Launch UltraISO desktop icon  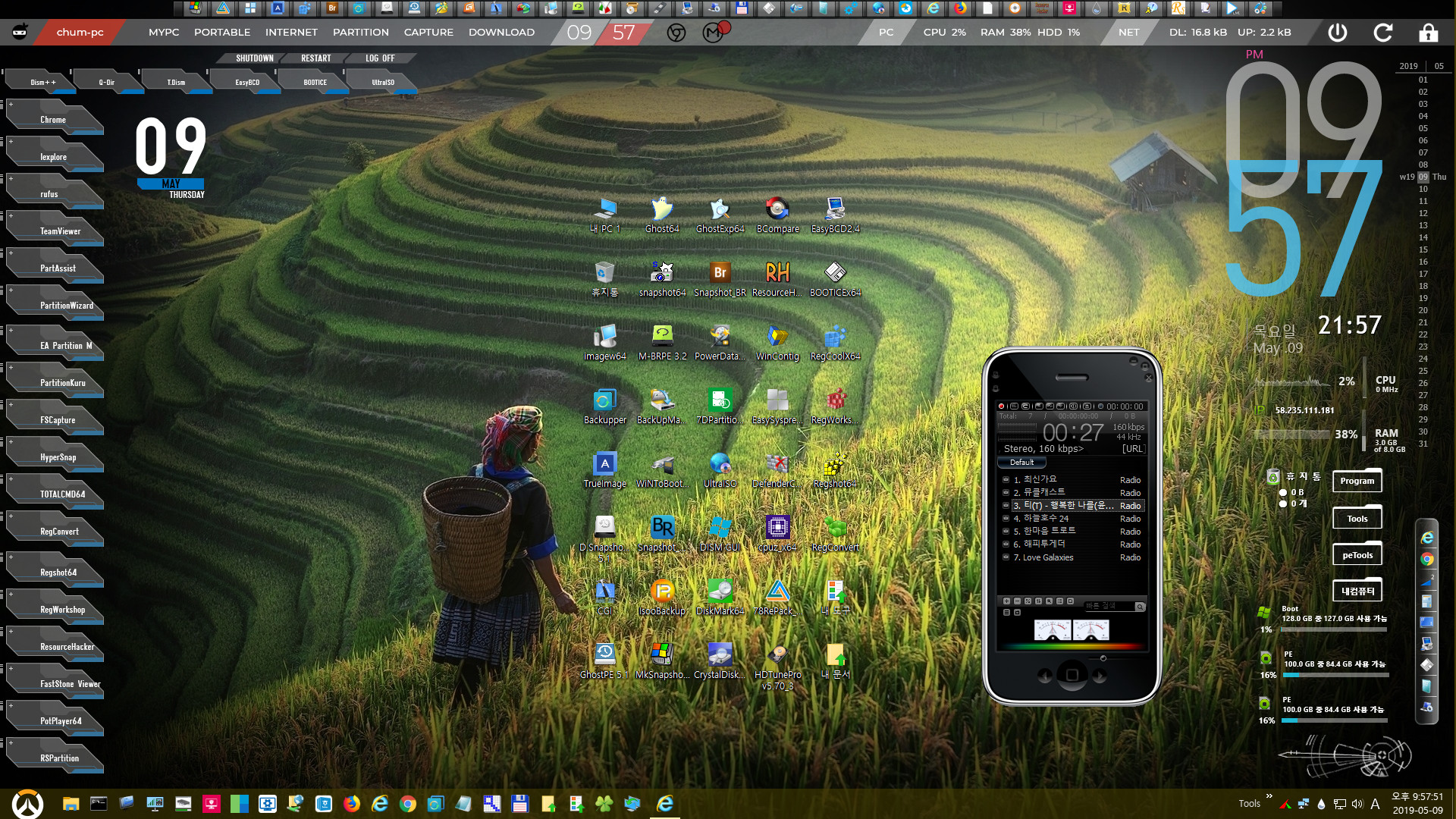[x=720, y=469]
